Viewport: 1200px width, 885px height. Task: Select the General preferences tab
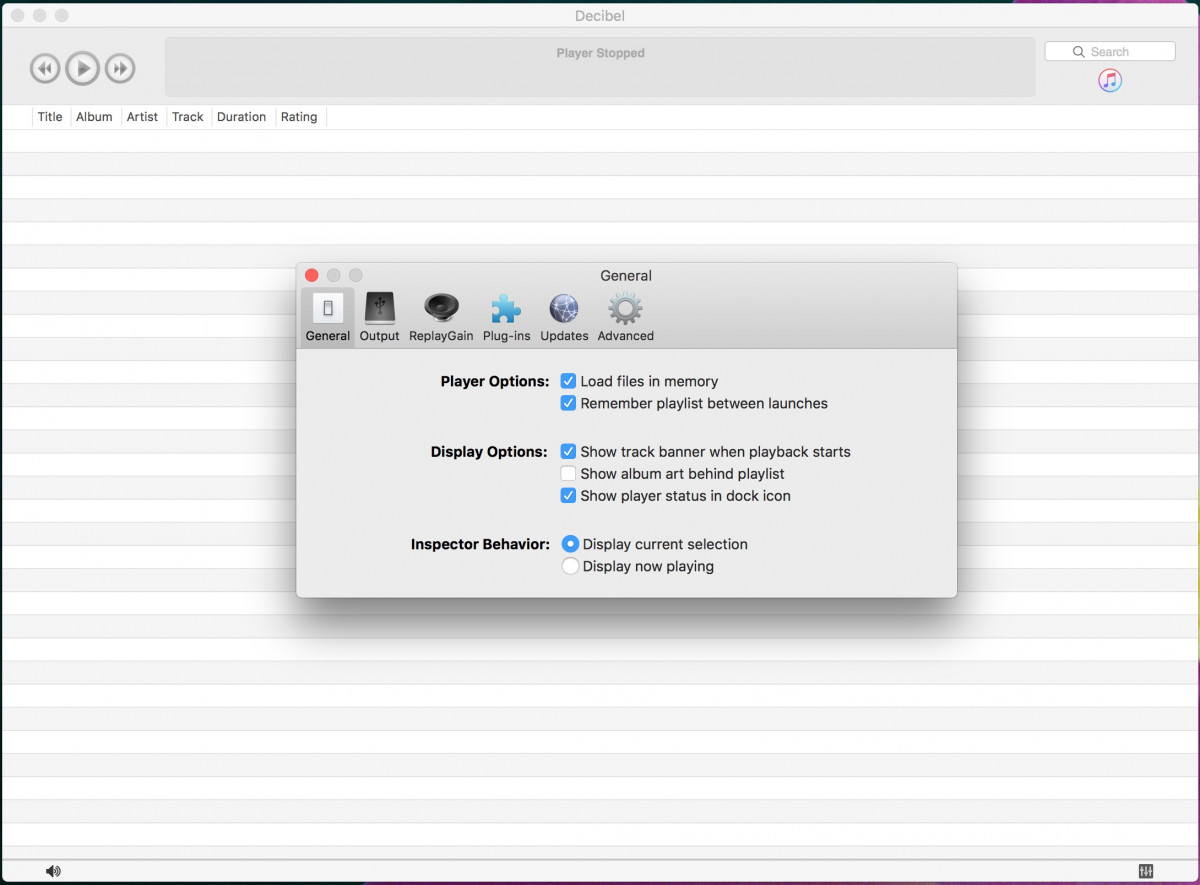(328, 318)
